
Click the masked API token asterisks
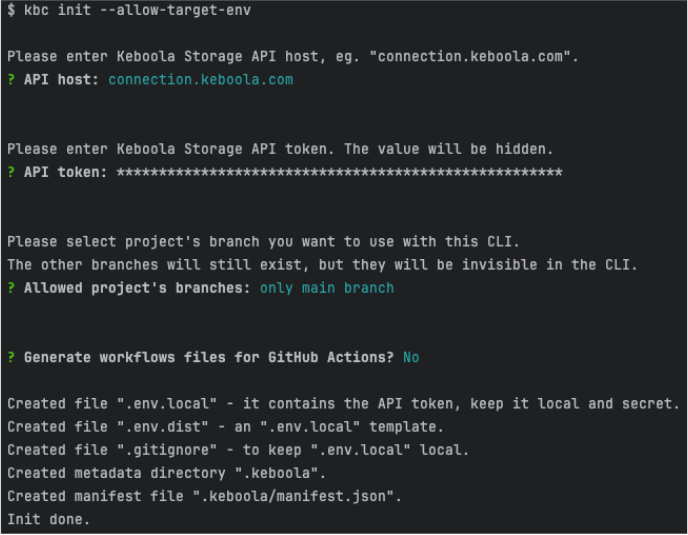click(339, 172)
